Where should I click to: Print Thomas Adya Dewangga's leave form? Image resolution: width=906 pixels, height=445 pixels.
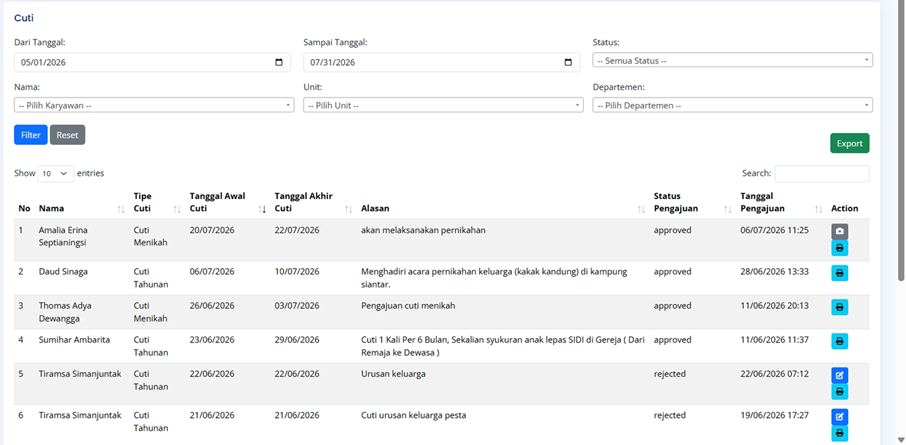point(840,307)
